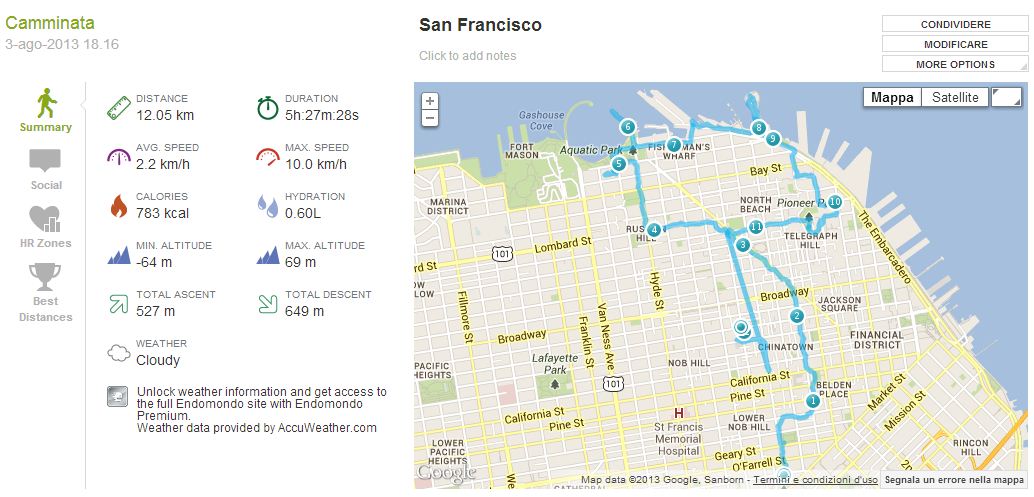The height and width of the screenshot is (497, 1034).
Task: Click the duration stopwatch icon
Action: [x=267, y=107]
